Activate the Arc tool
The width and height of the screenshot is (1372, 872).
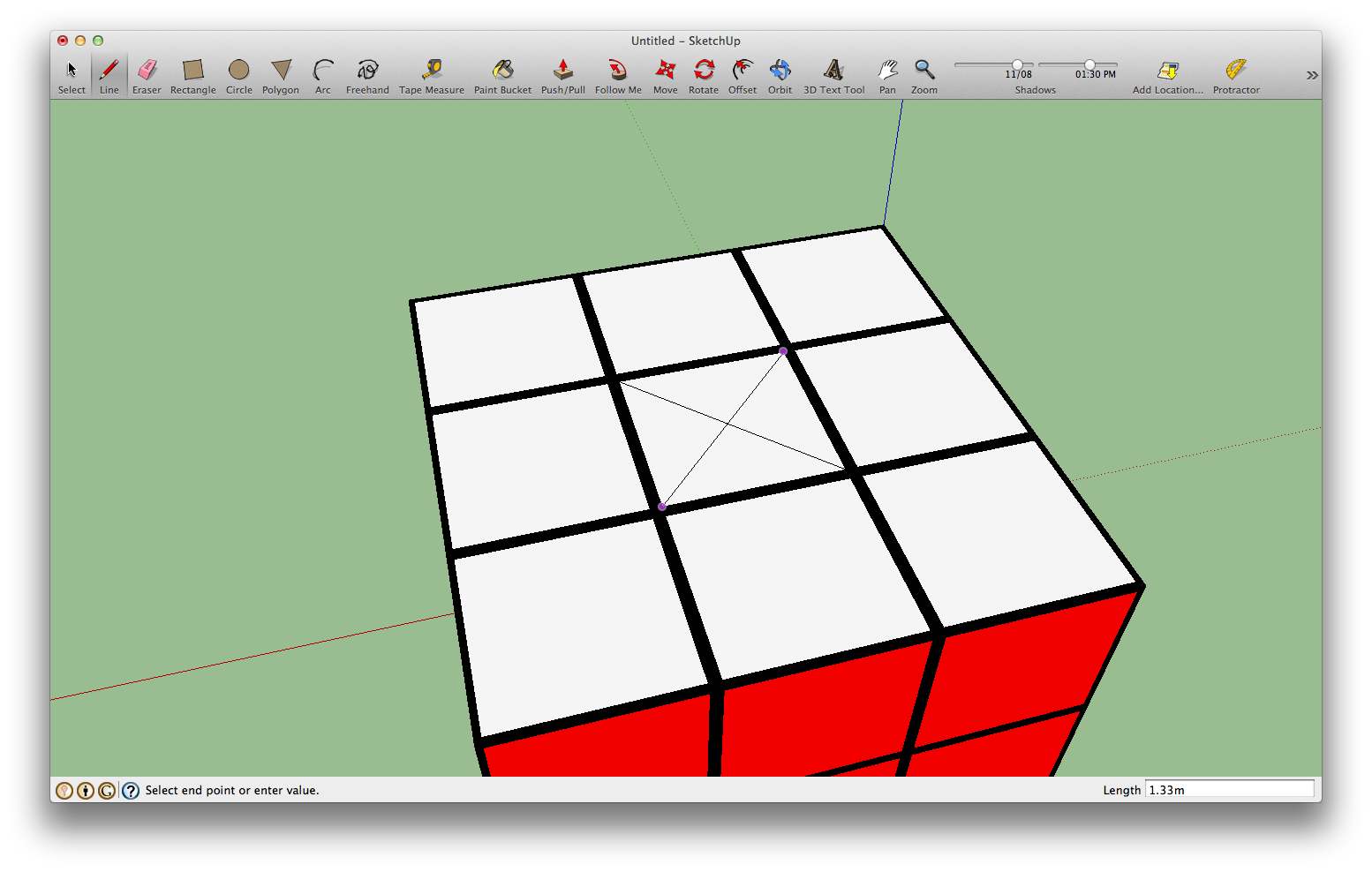tap(323, 76)
